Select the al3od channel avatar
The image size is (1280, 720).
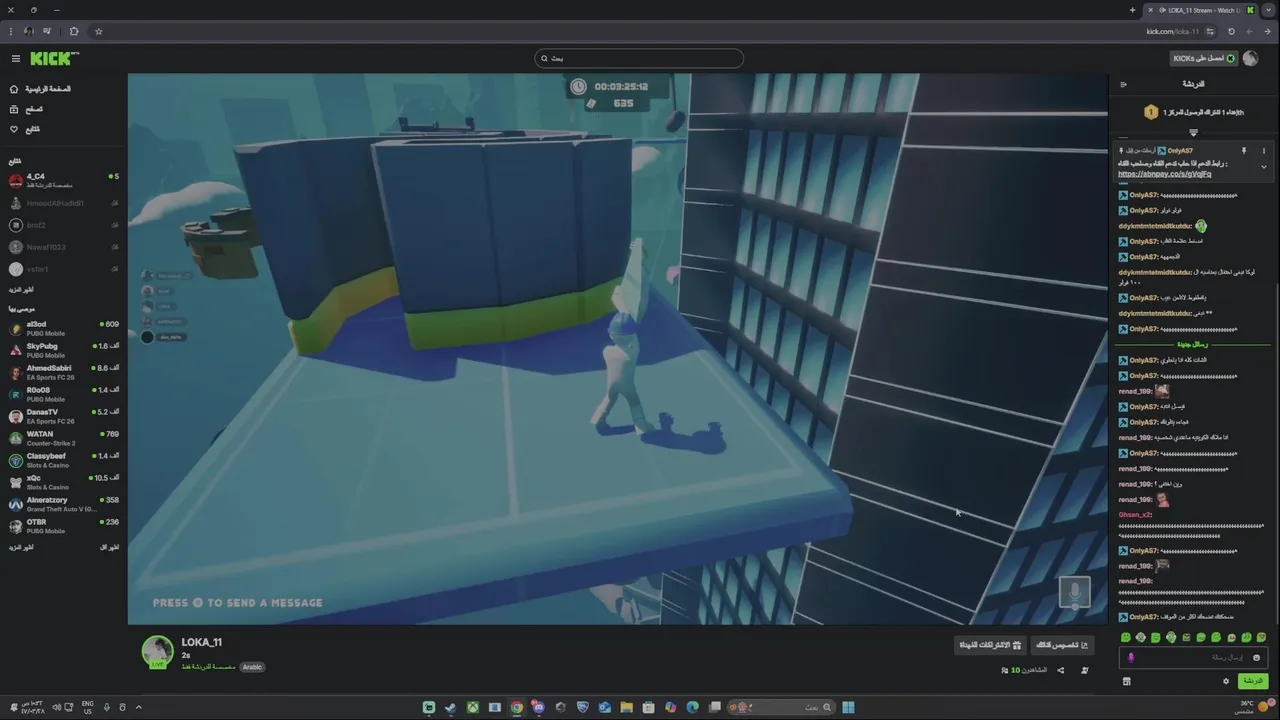pos(16,328)
